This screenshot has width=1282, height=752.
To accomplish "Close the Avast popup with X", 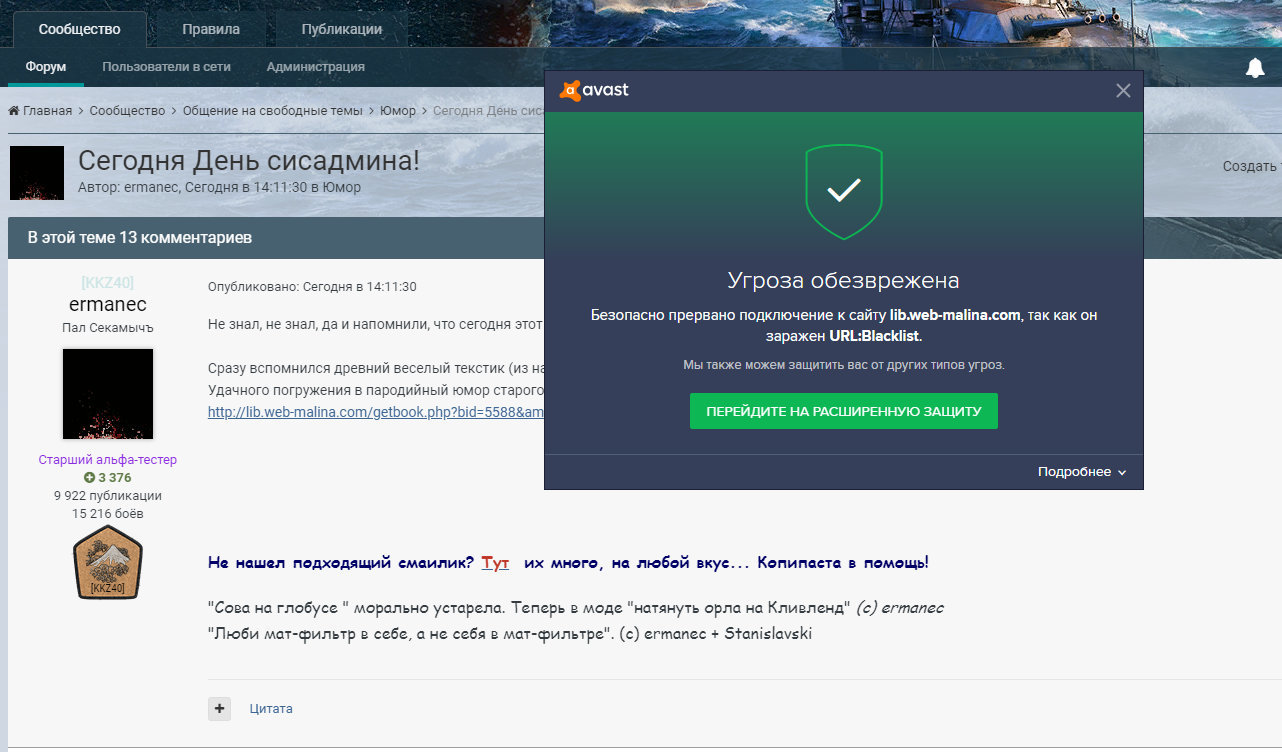I will (x=1123, y=91).
